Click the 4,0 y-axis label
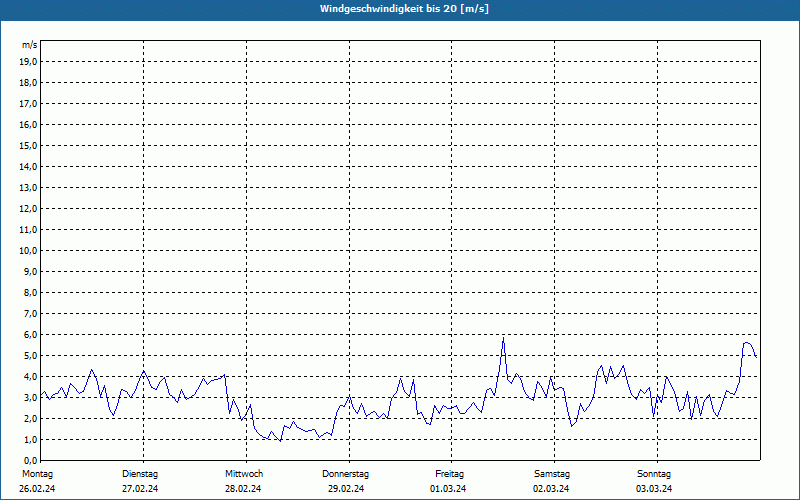 pyautogui.click(x=30, y=377)
